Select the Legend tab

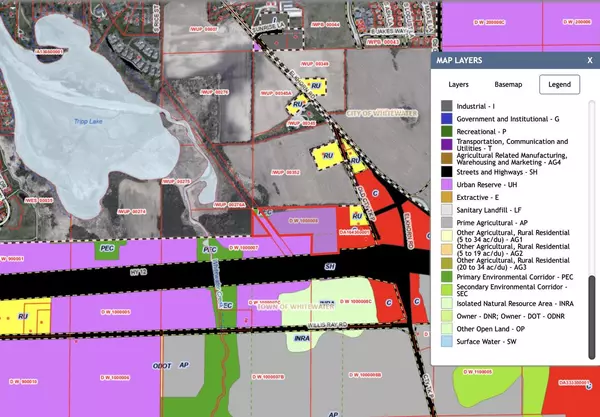[x=559, y=85]
